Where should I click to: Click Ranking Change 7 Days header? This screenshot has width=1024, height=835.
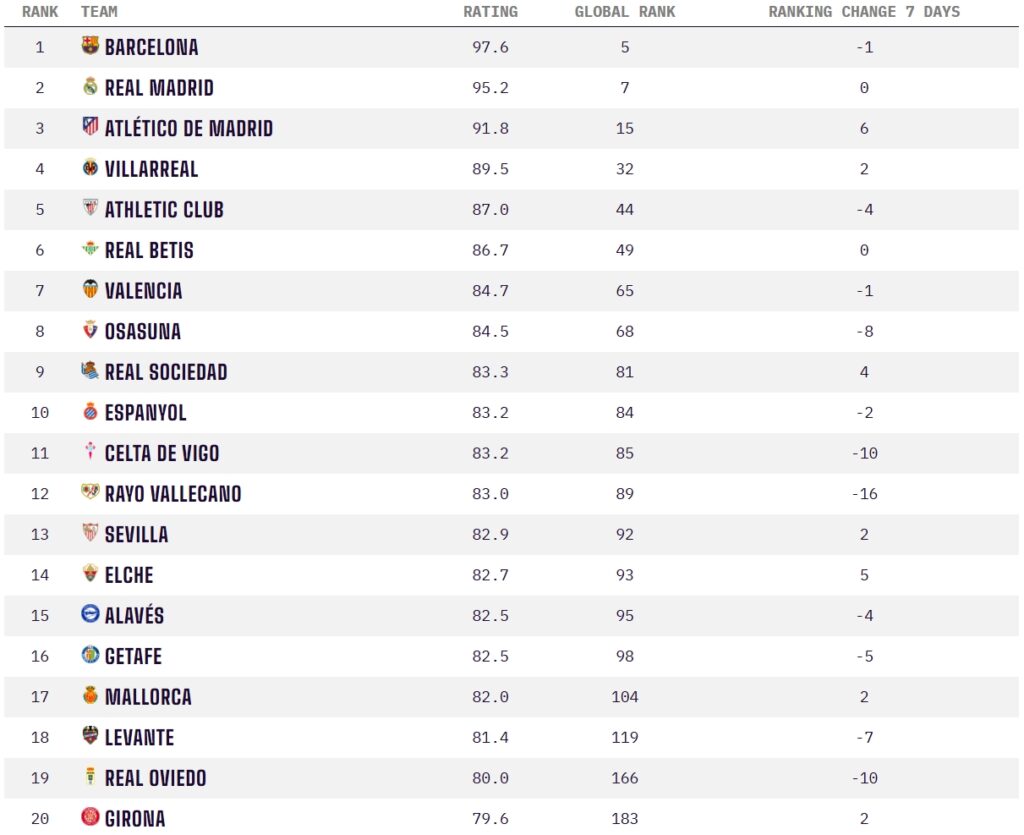tap(863, 12)
